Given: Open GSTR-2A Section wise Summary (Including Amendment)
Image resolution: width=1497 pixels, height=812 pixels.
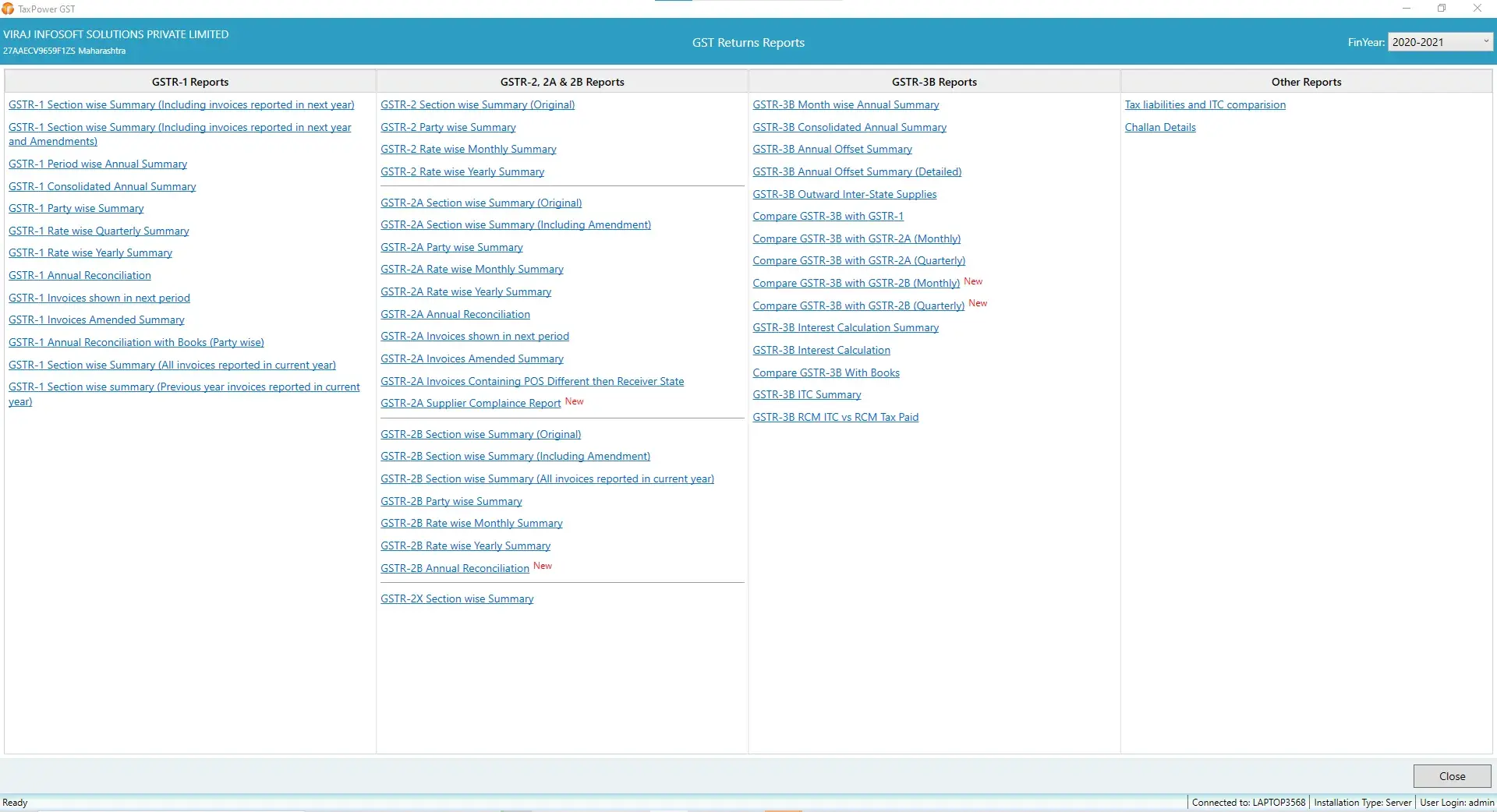Looking at the screenshot, I should (x=515, y=225).
